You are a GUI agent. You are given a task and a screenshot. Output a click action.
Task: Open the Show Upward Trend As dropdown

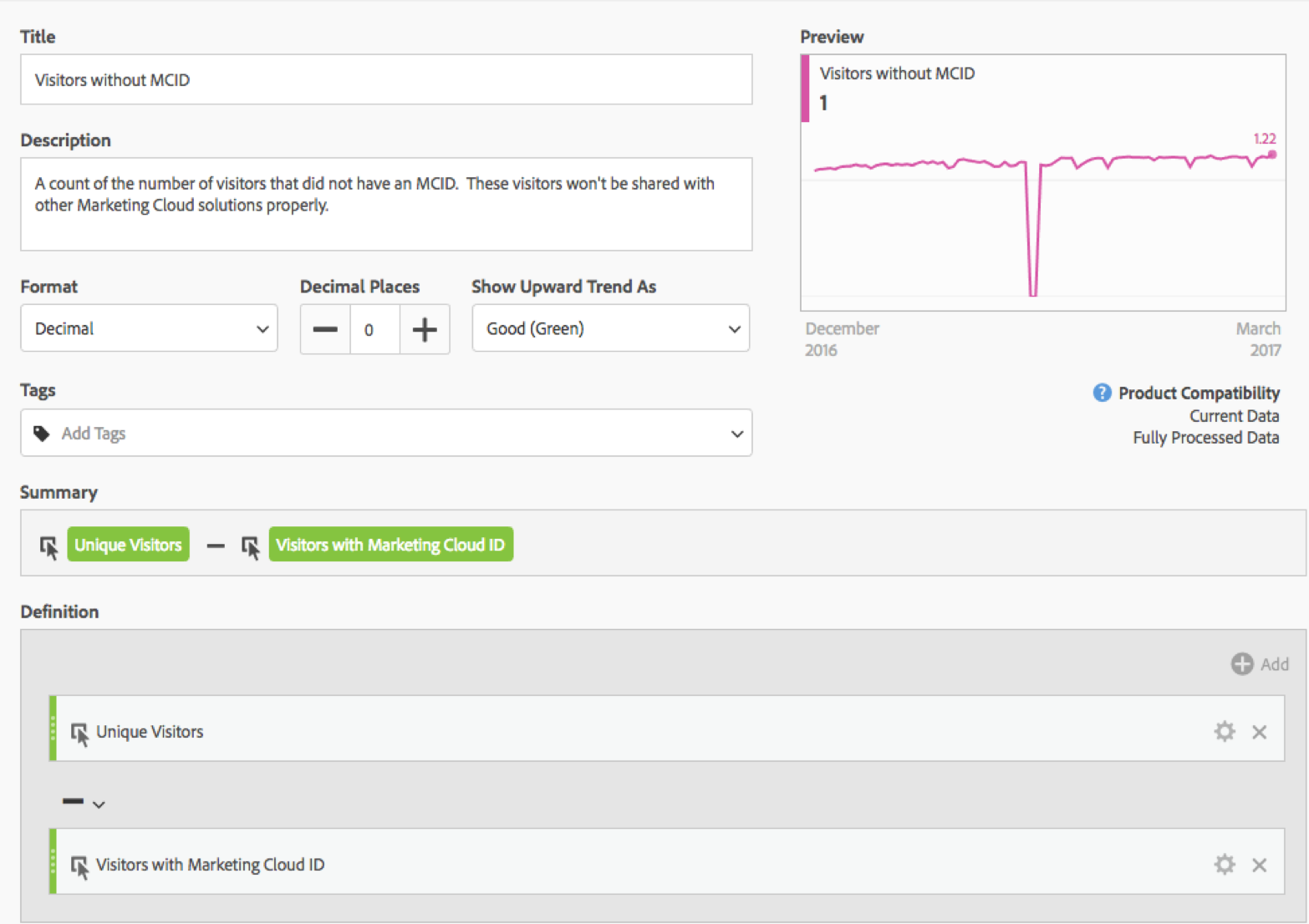610,328
